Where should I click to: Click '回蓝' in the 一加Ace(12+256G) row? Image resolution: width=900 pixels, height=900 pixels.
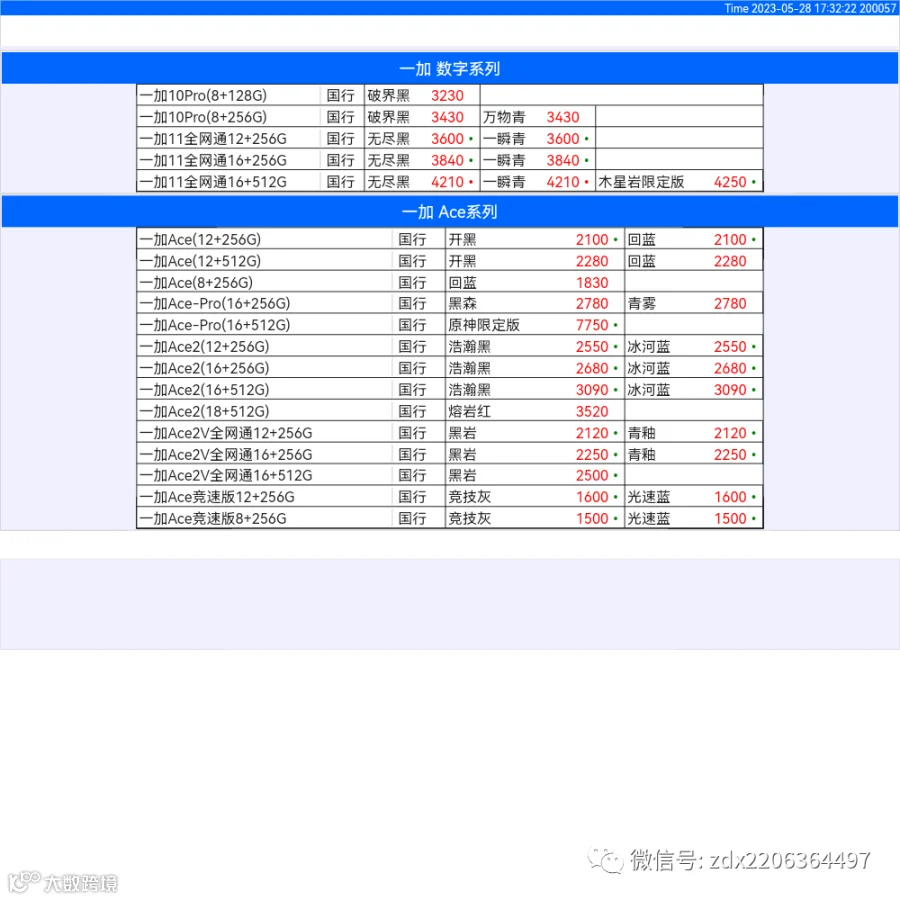coord(642,239)
